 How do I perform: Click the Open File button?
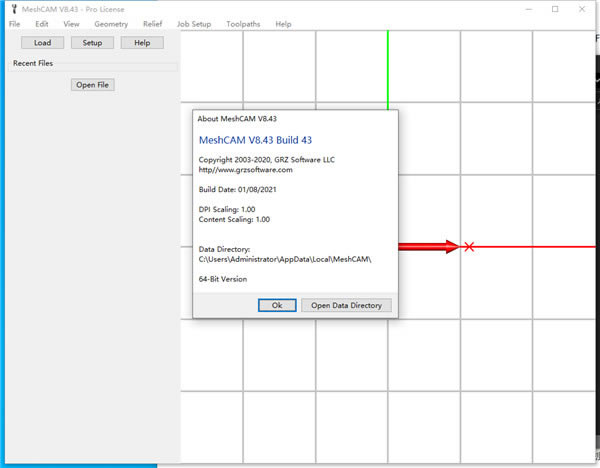pyautogui.click(x=92, y=85)
